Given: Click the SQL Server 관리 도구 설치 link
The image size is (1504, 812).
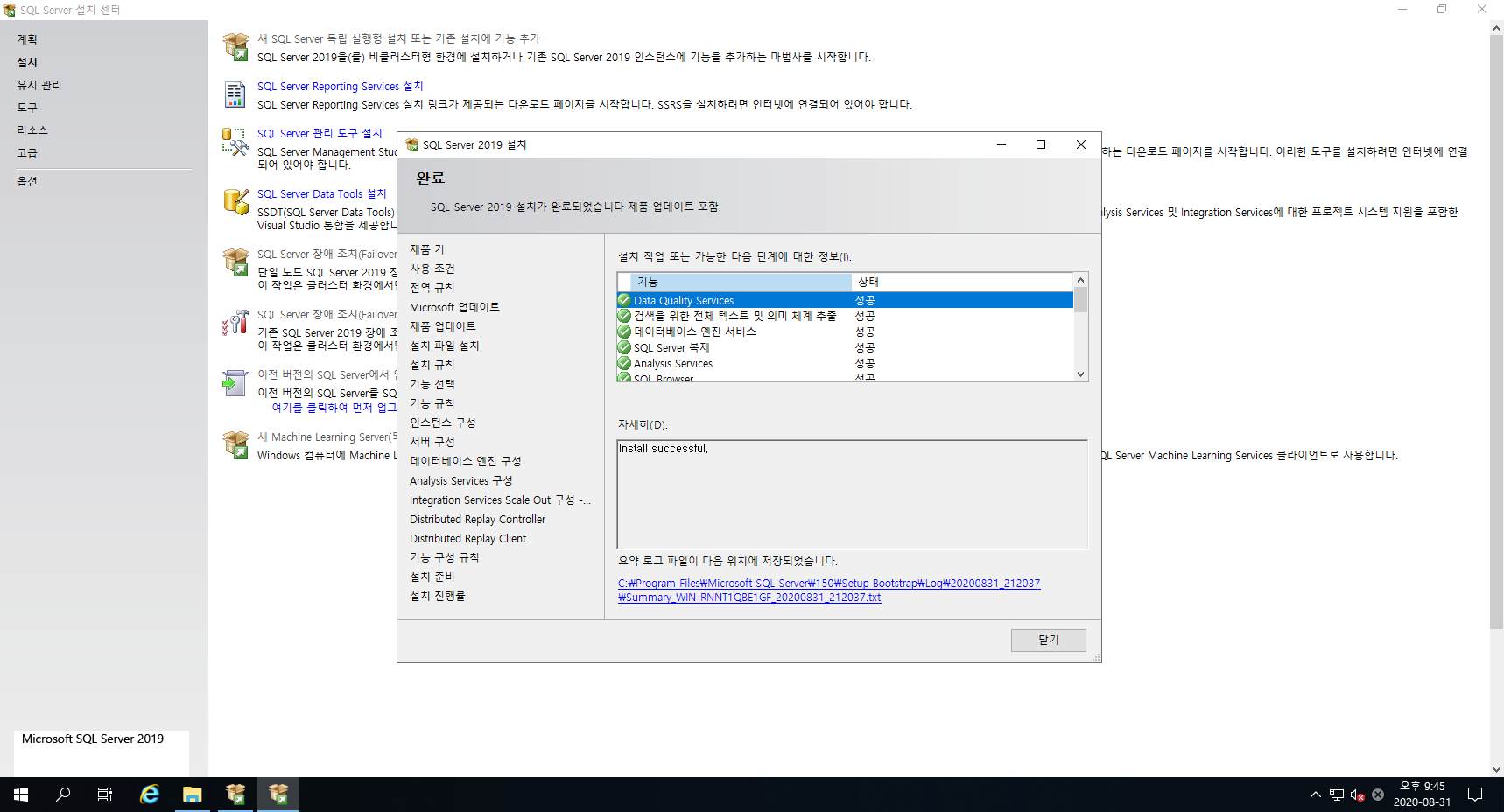Looking at the screenshot, I should pyautogui.click(x=320, y=133).
